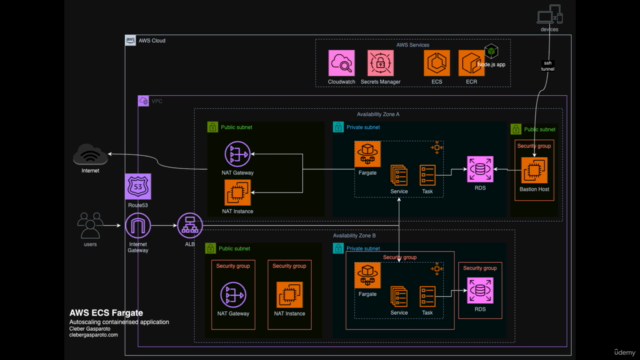Click the Task icon in Zone B
This screenshot has height=360, width=640.
point(427,296)
